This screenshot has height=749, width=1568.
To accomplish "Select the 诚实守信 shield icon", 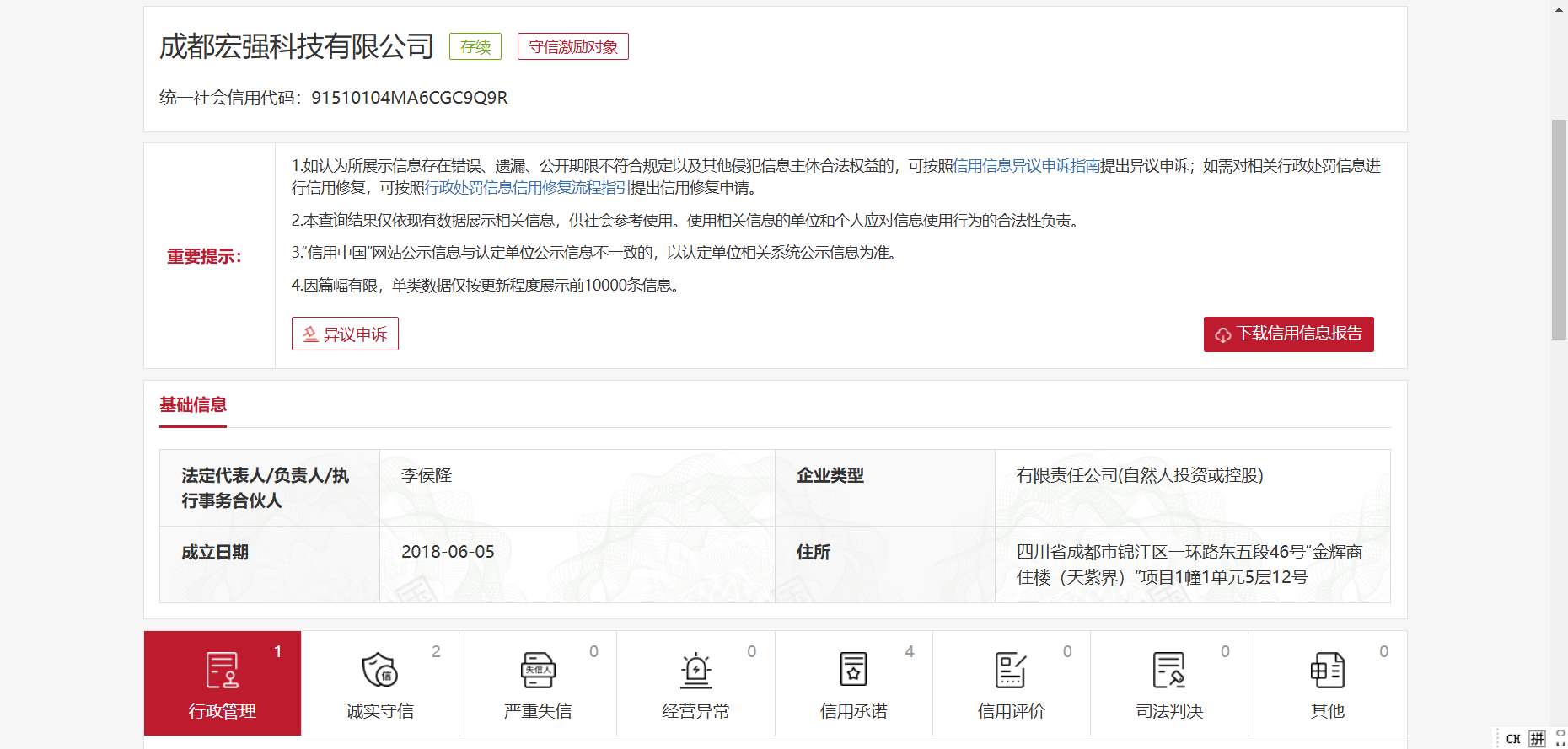I will (379, 671).
